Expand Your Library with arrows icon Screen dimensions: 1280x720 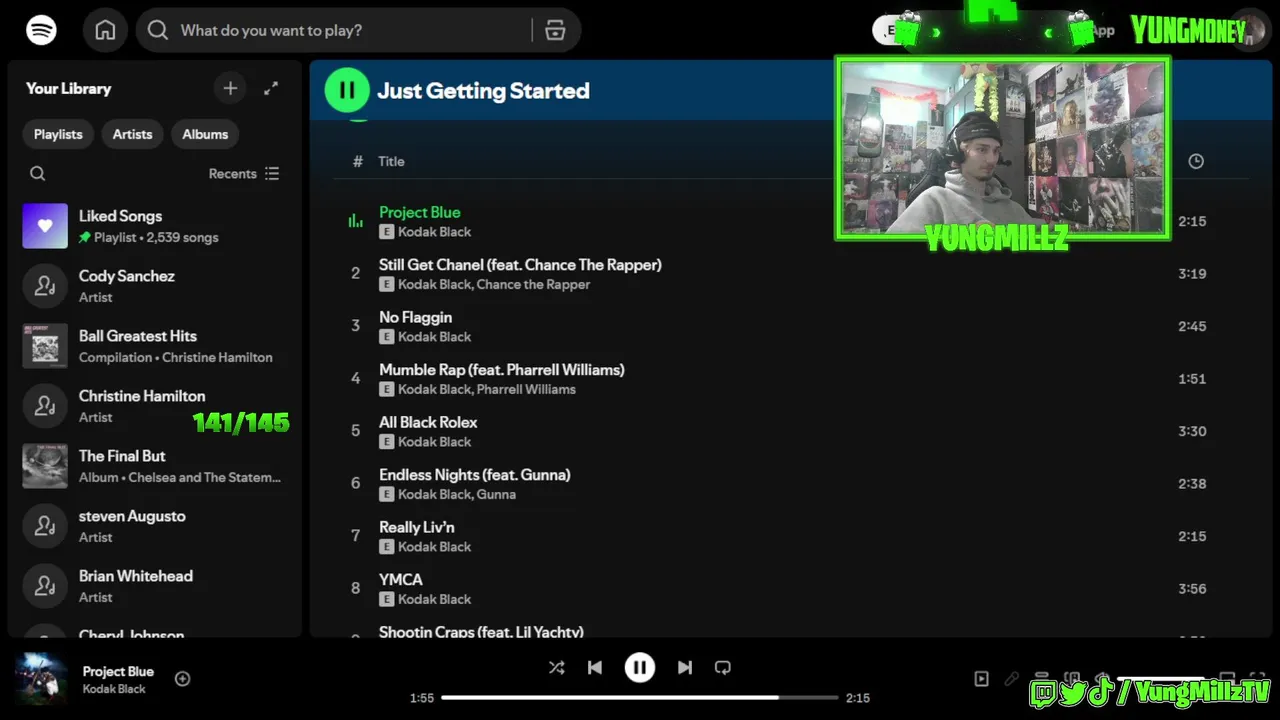click(x=271, y=88)
